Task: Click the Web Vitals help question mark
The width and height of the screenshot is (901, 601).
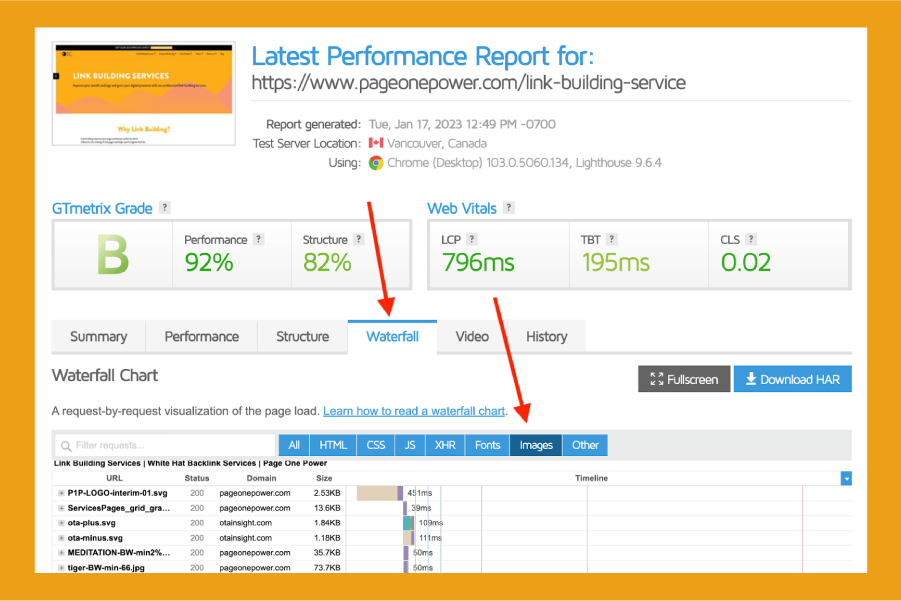Action: click(509, 208)
